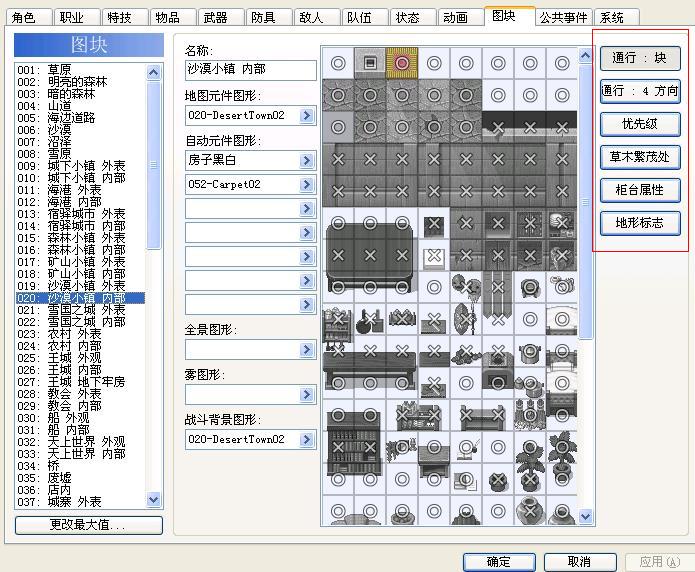The height and width of the screenshot is (572, 695).
Task: Open the 战斗背景图形 battleback picker
Action: (x=306, y=439)
